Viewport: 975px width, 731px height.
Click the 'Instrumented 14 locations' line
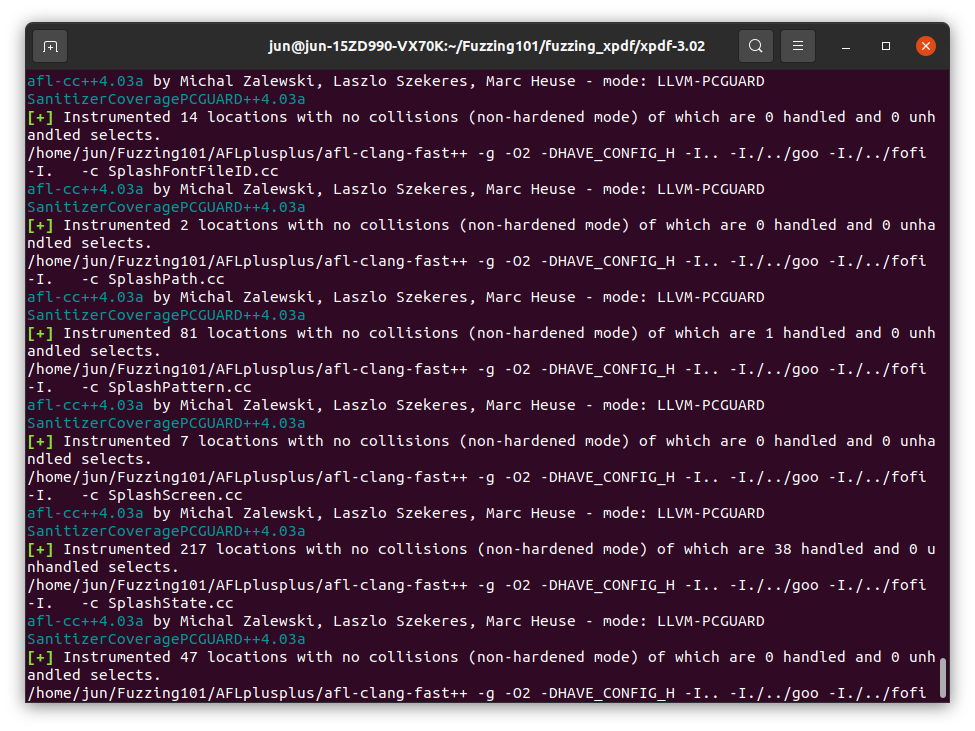481,117
